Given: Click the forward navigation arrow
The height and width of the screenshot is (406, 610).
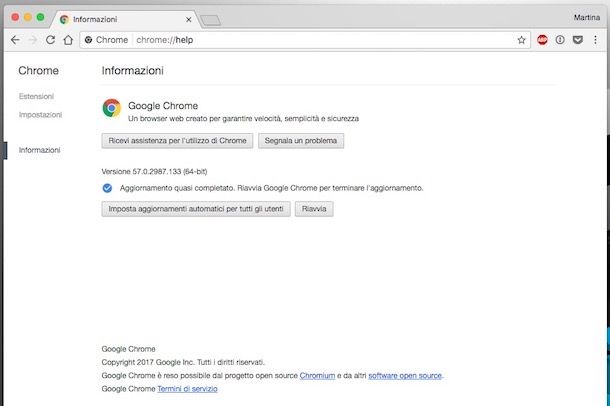Looking at the screenshot, I should pyautogui.click(x=33, y=40).
